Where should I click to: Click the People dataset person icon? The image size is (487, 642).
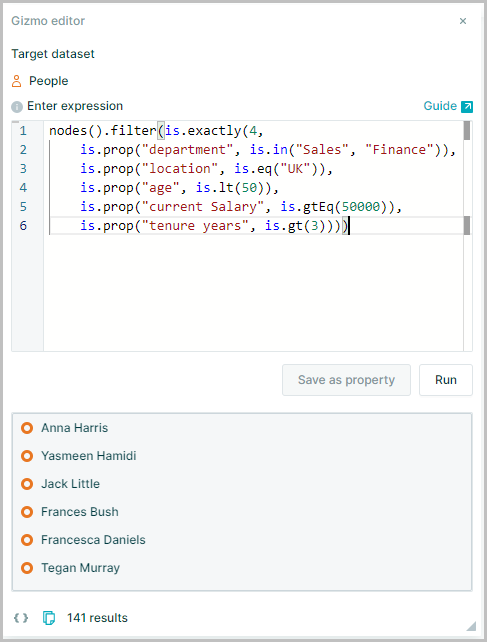pos(16,81)
